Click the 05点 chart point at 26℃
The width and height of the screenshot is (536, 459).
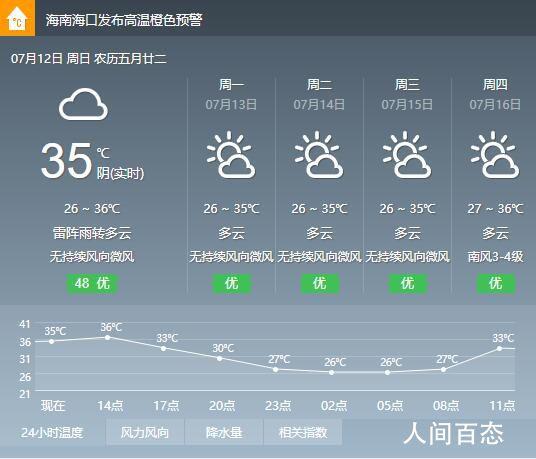[387, 372]
